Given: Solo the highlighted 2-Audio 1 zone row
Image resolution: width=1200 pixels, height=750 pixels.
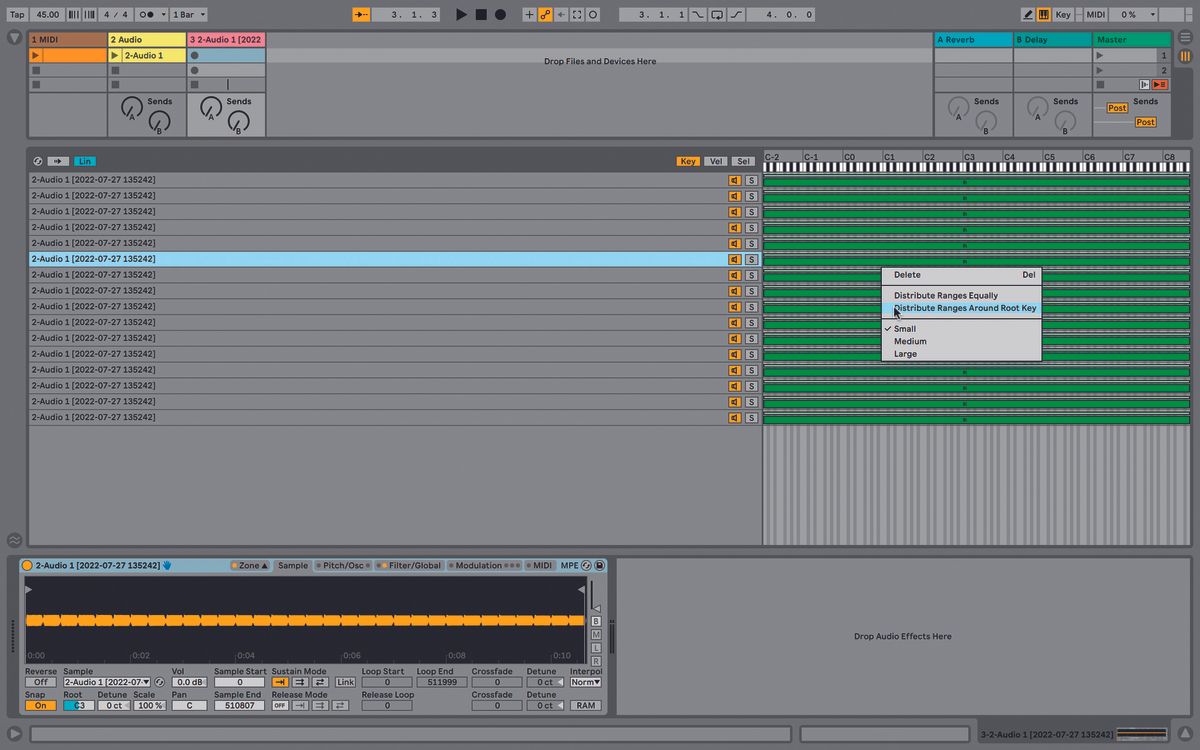Looking at the screenshot, I should click(x=752, y=258).
